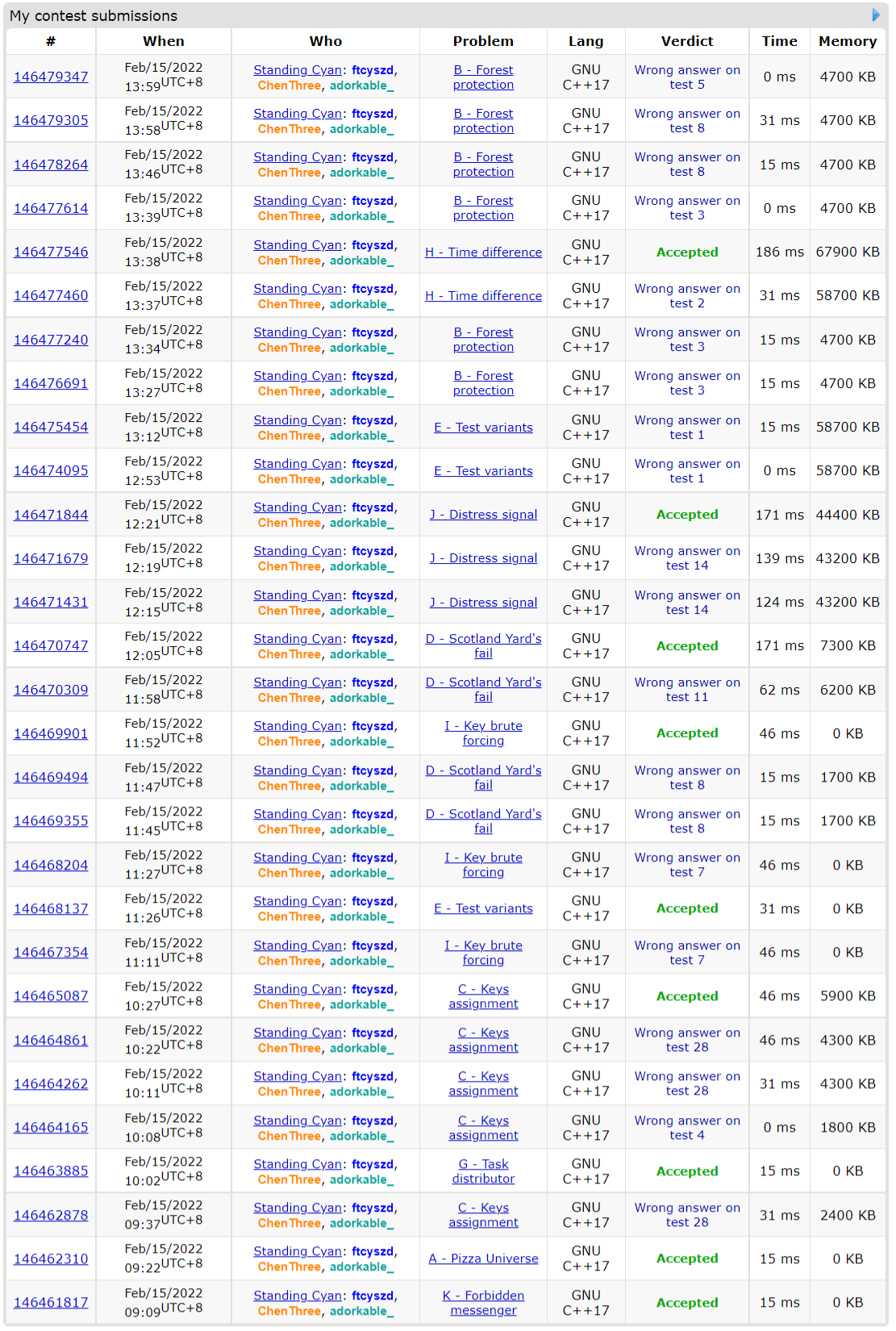Open submission 146479347
This screenshot has height=1331, width=896.
click(x=51, y=77)
